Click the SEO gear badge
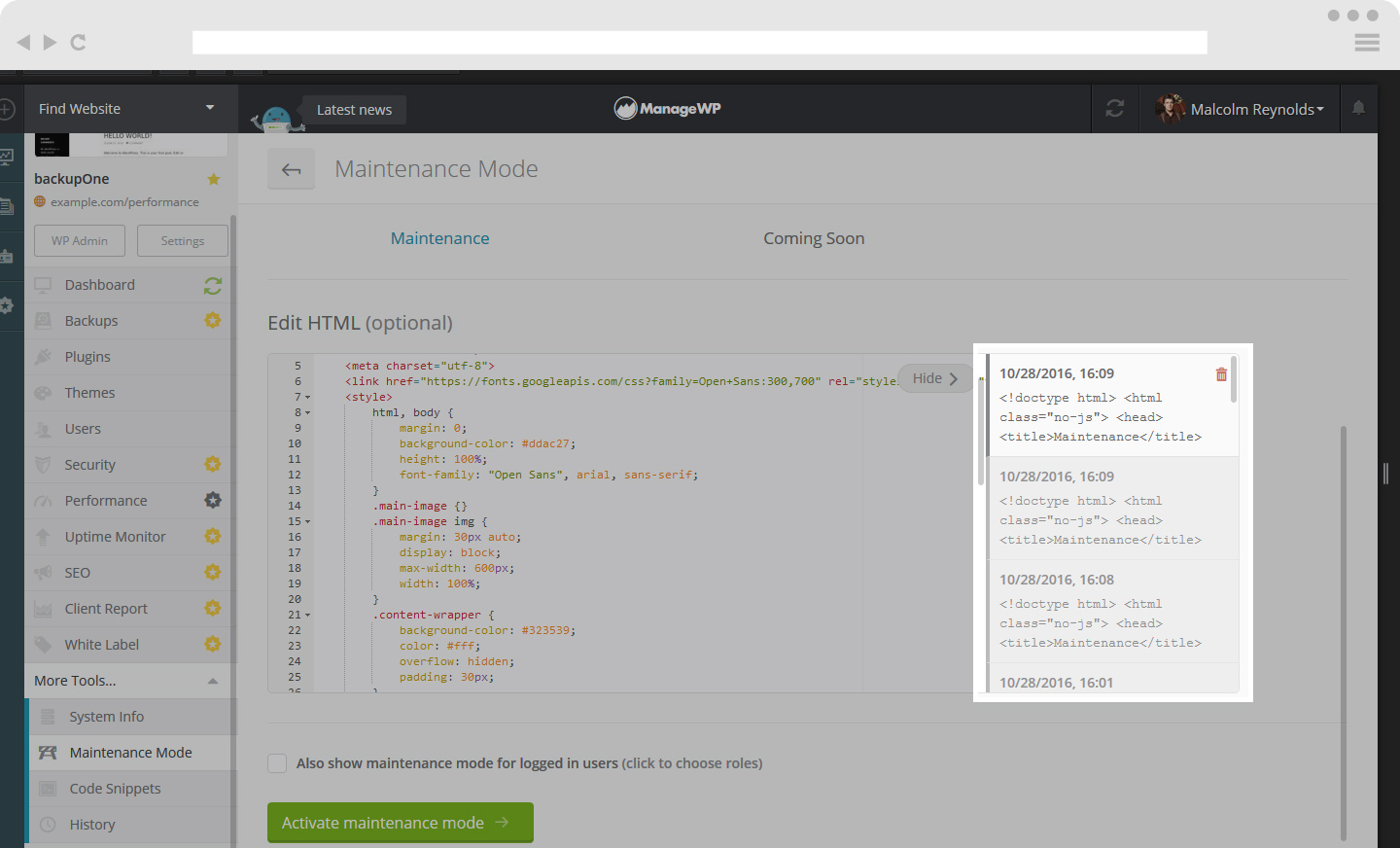The height and width of the screenshot is (848, 1400). 212,572
